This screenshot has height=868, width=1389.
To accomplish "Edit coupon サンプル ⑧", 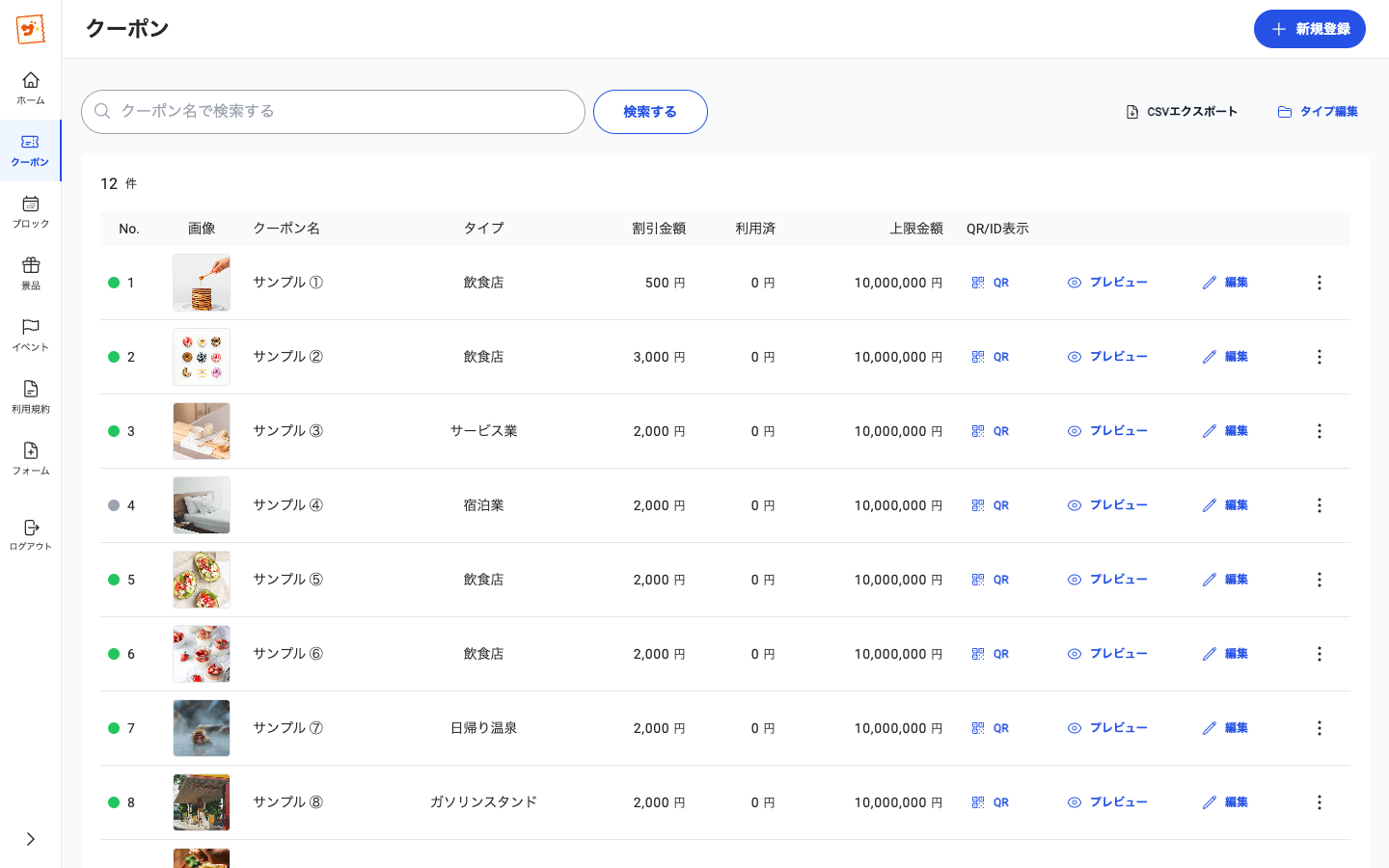I will coord(1225,802).
